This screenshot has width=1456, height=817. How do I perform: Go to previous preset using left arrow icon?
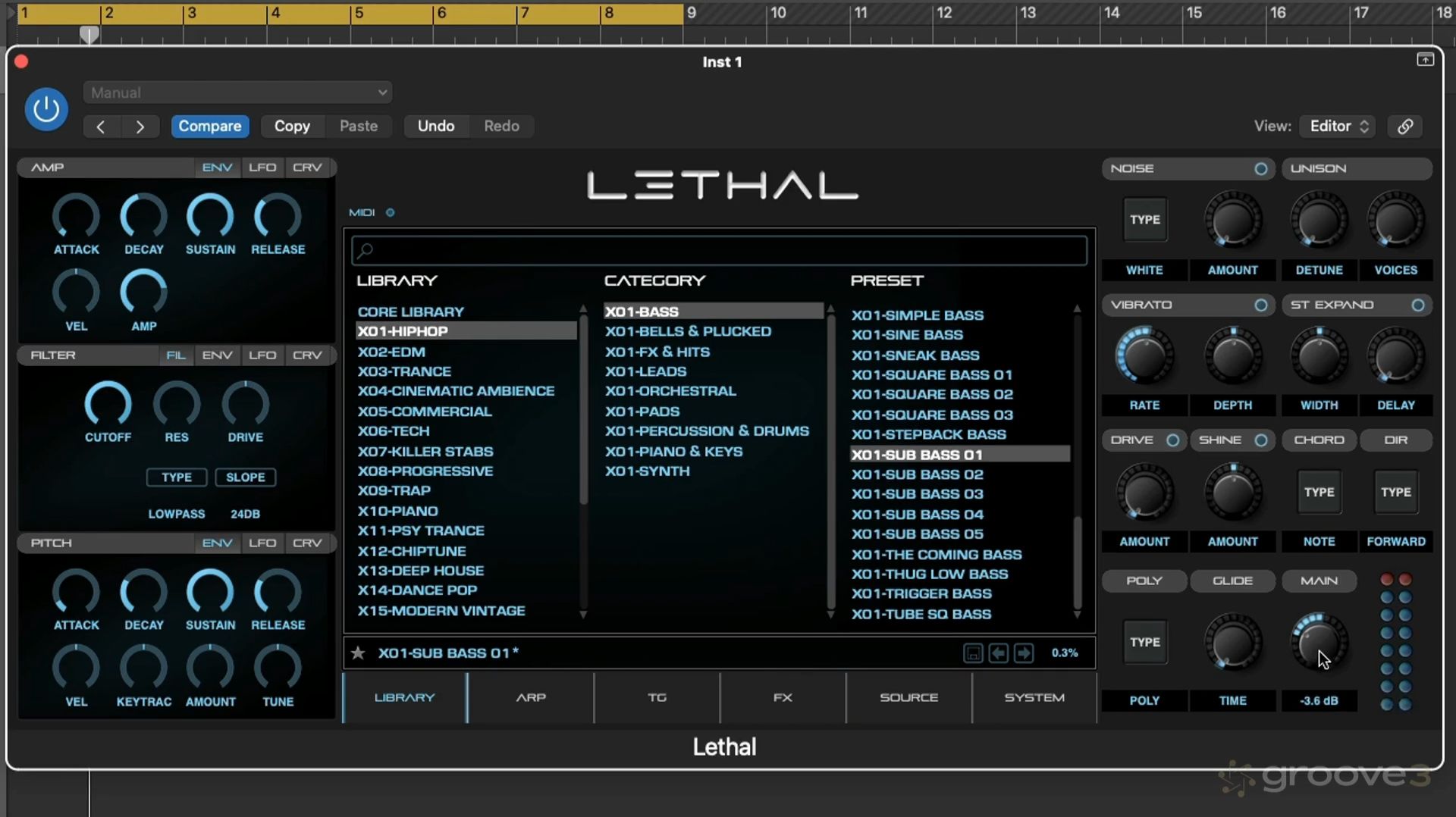999,653
